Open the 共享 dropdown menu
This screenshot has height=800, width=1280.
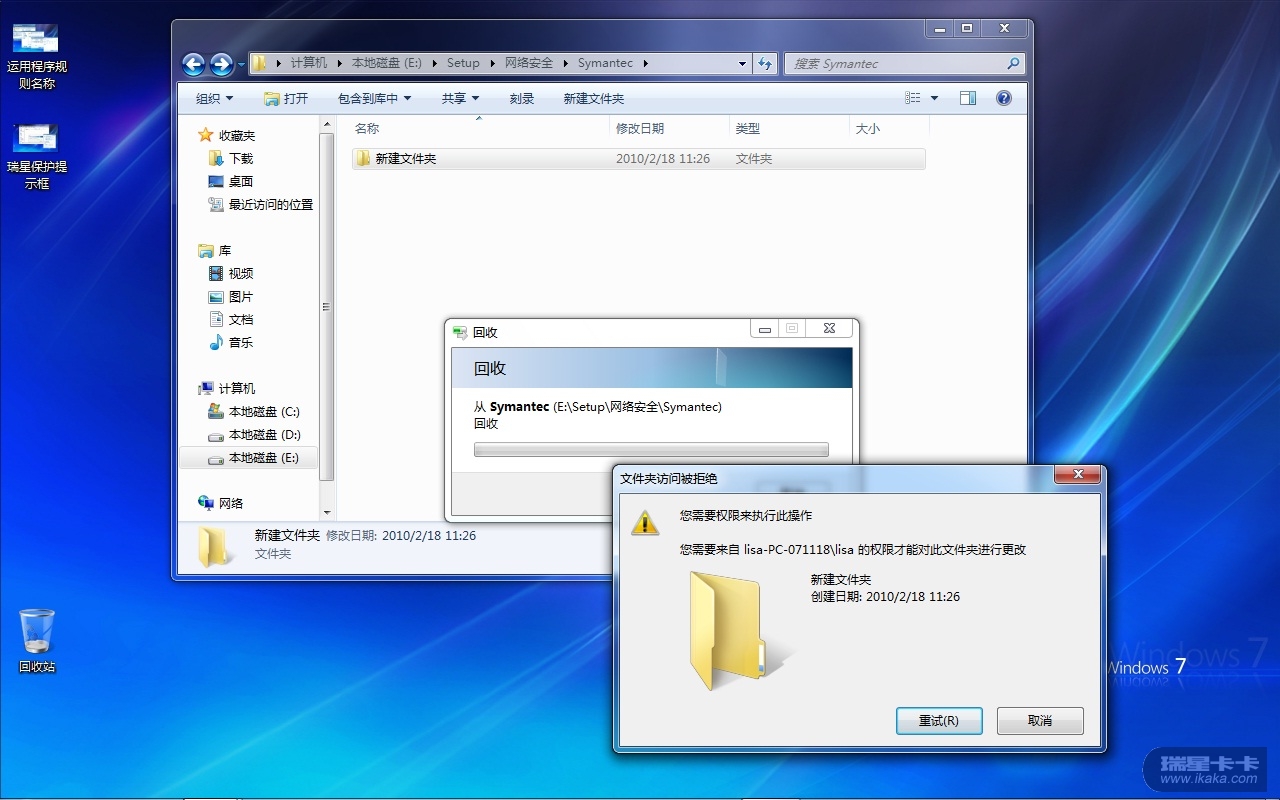461,98
